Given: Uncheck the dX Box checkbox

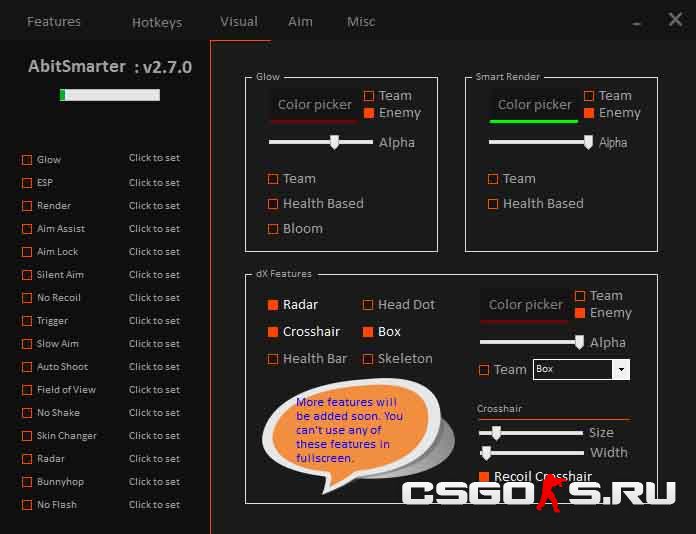Looking at the screenshot, I should (x=368, y=332).
